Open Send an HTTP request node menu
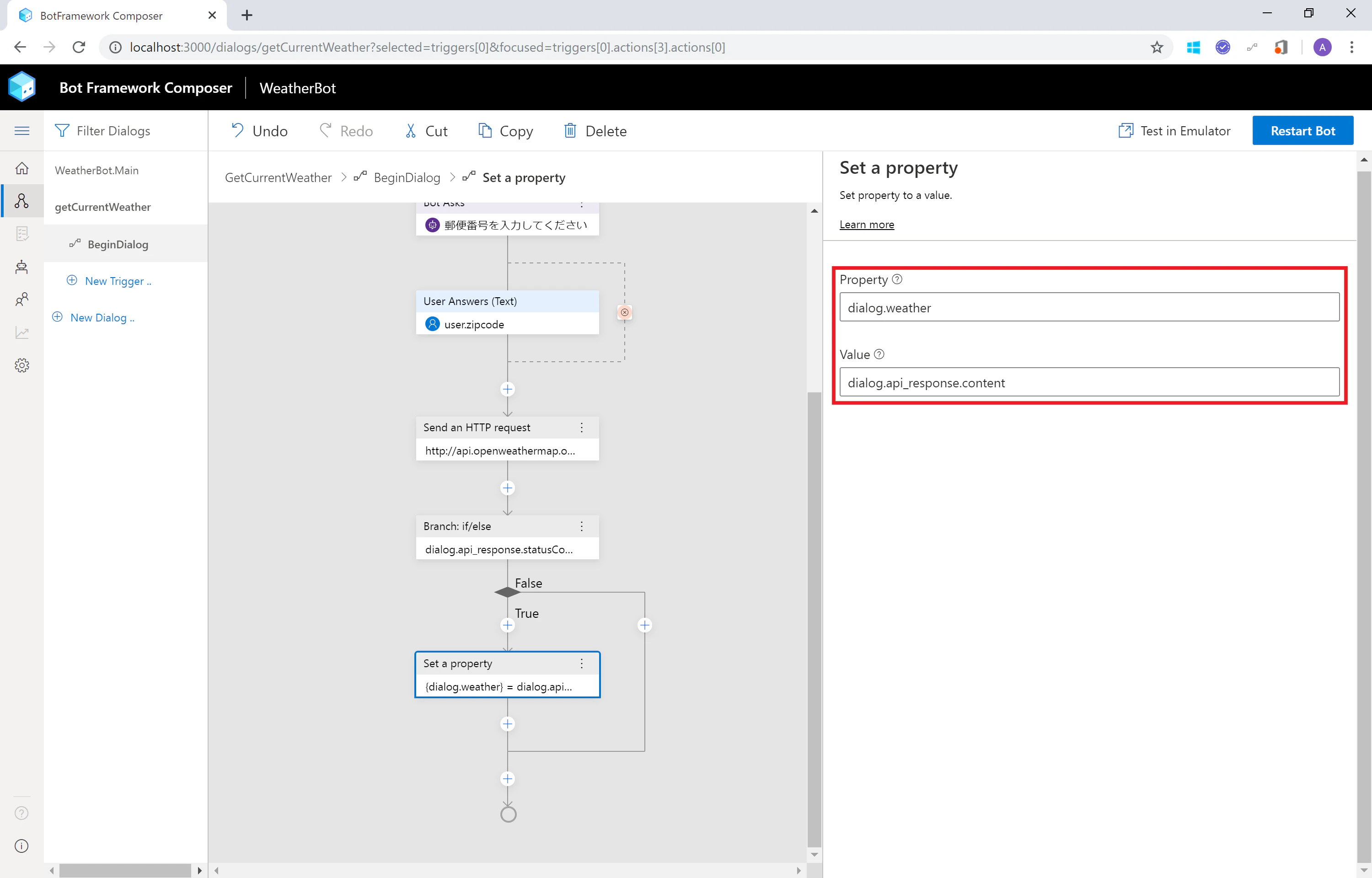The image size is (1372, 878). point(581,428)
